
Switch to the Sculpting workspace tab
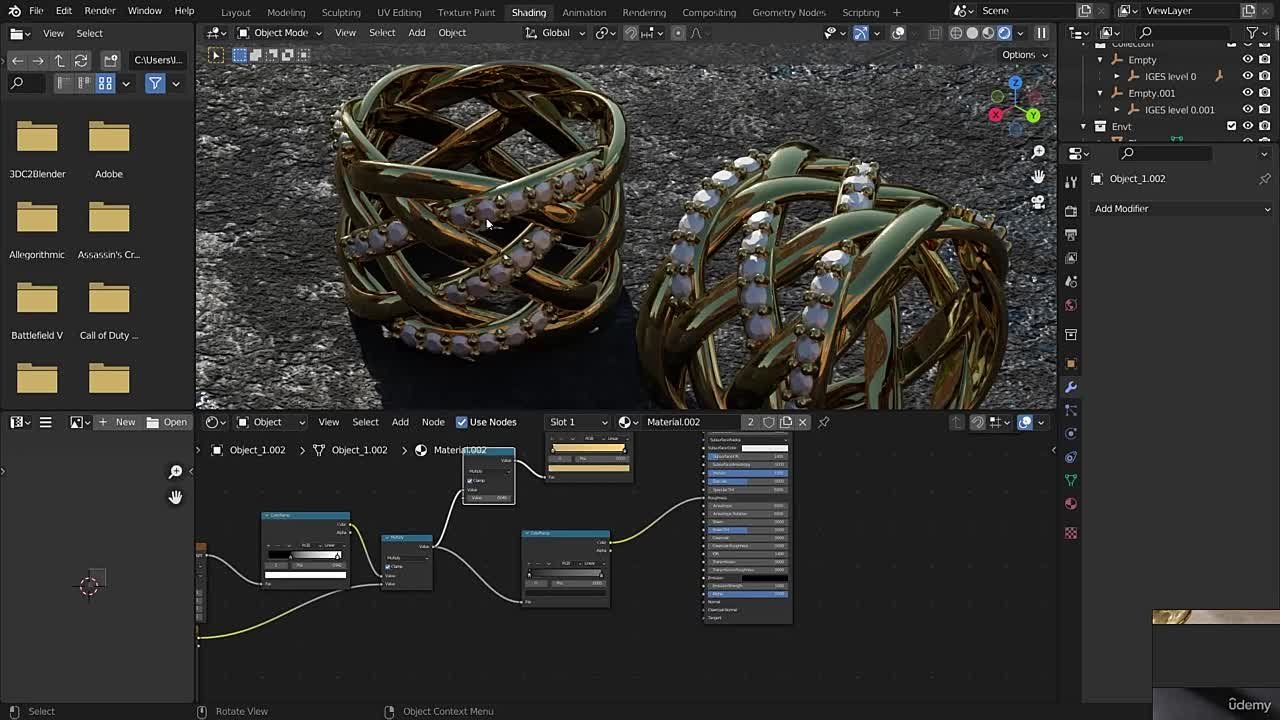(341, 12)
